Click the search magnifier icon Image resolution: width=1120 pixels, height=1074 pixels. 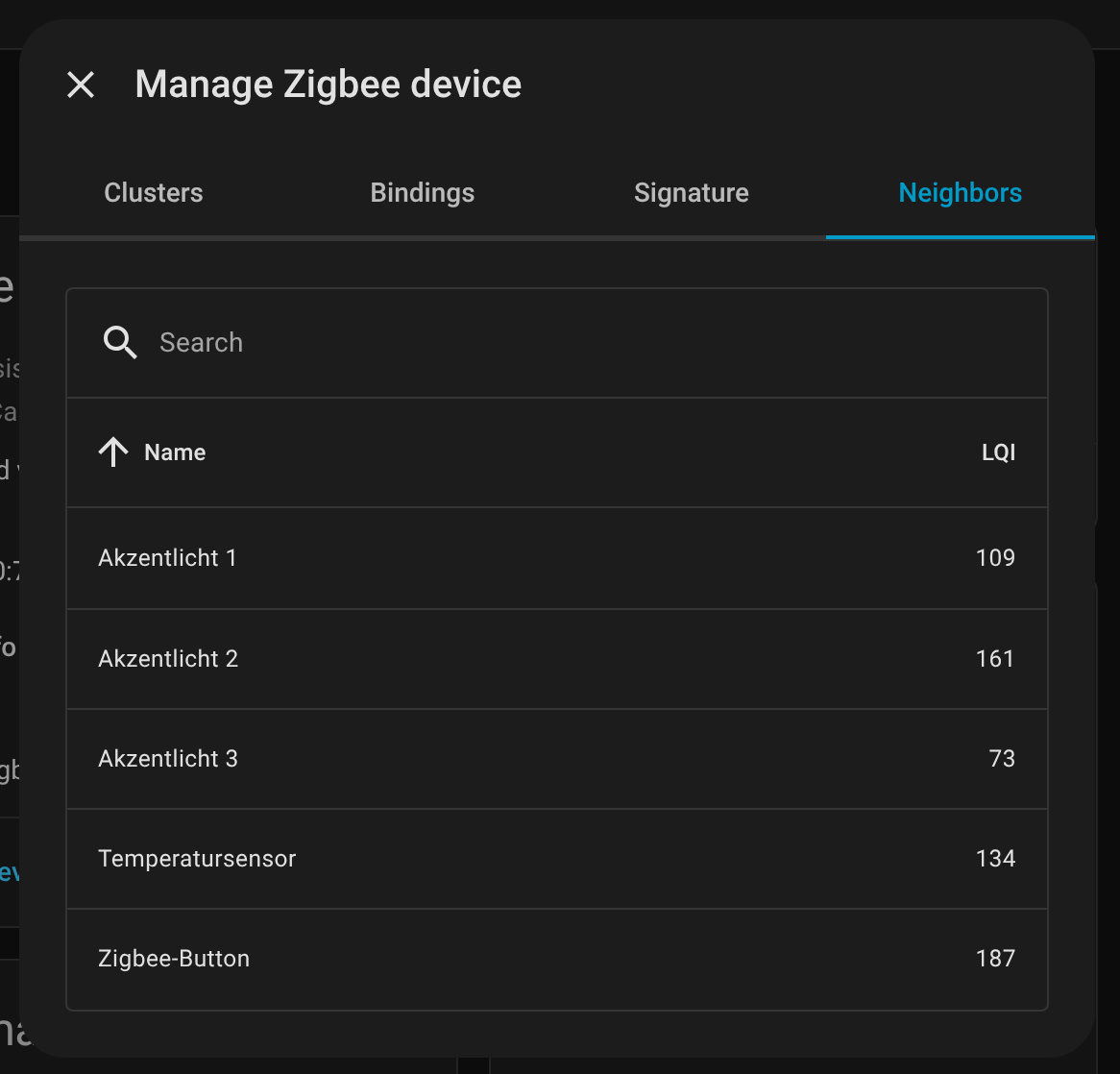pyautogui.click(x=120, y=342)
